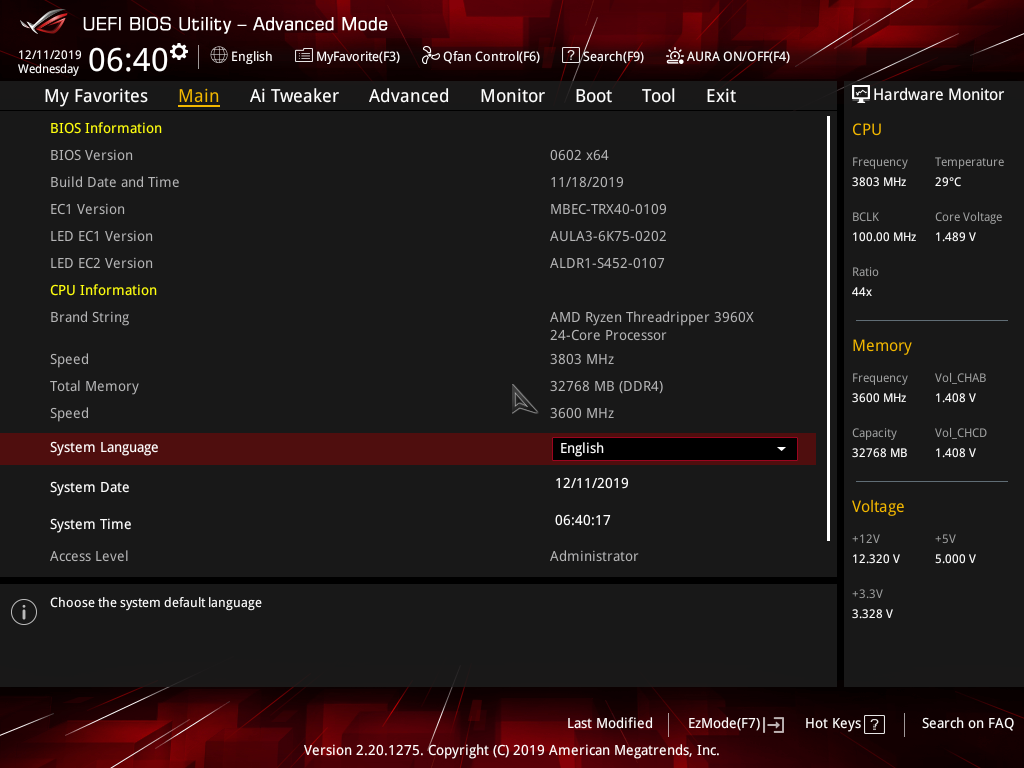Viewport: 1024px width, 768px height.
Task: Switch to the Ai Tweaker tab
Action: (x=294, y=95)
